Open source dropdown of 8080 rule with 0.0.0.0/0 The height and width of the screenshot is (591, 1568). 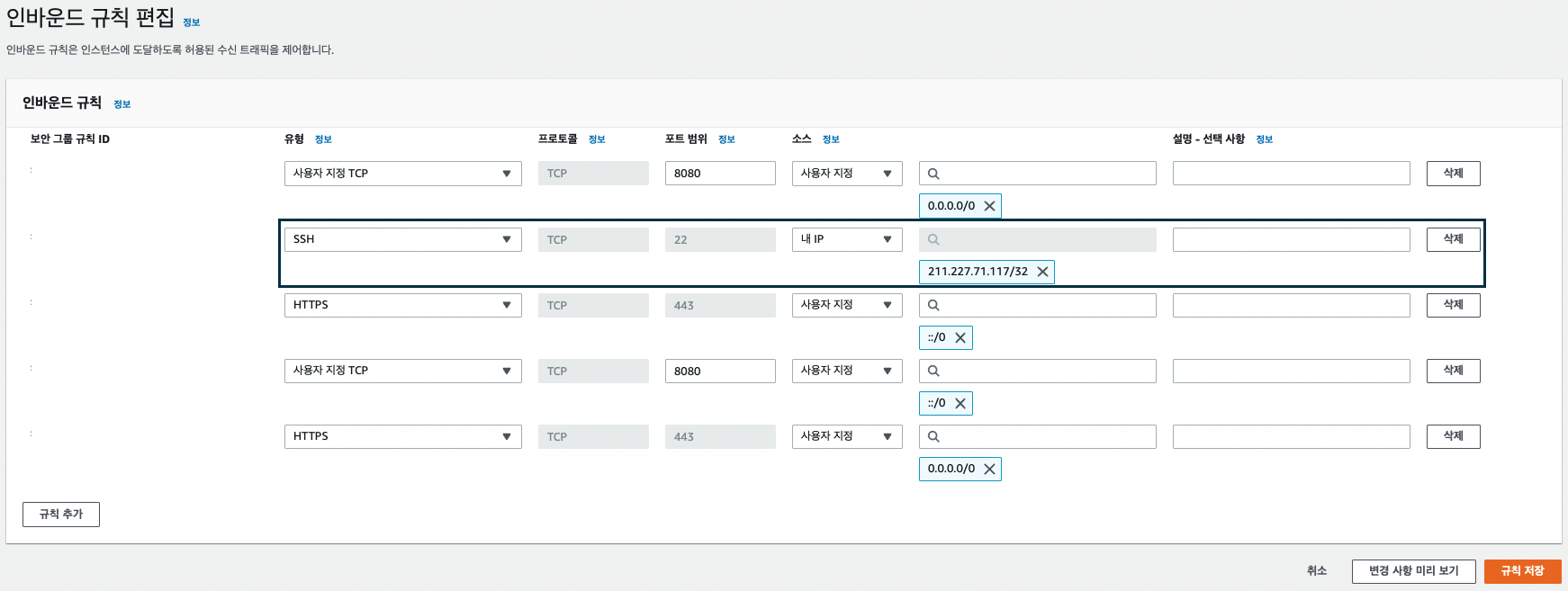pos(847,174)
